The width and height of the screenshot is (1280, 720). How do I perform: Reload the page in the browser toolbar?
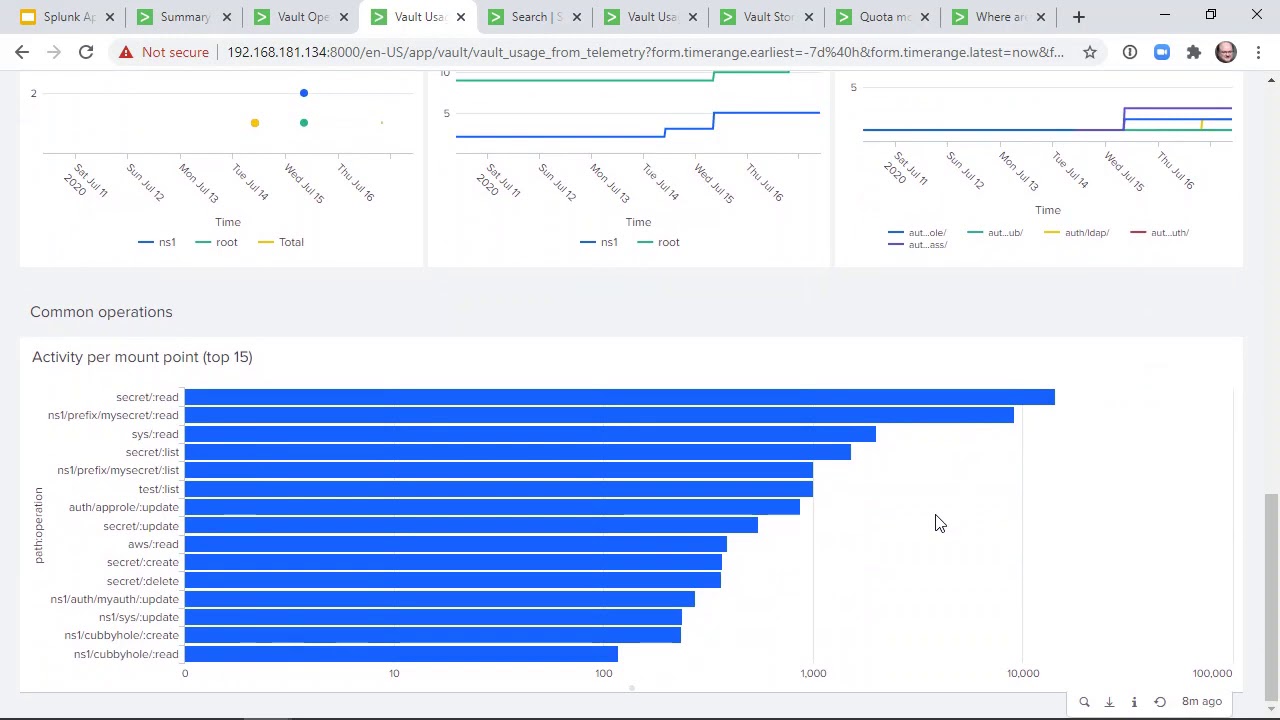click(x=86, y=52)
